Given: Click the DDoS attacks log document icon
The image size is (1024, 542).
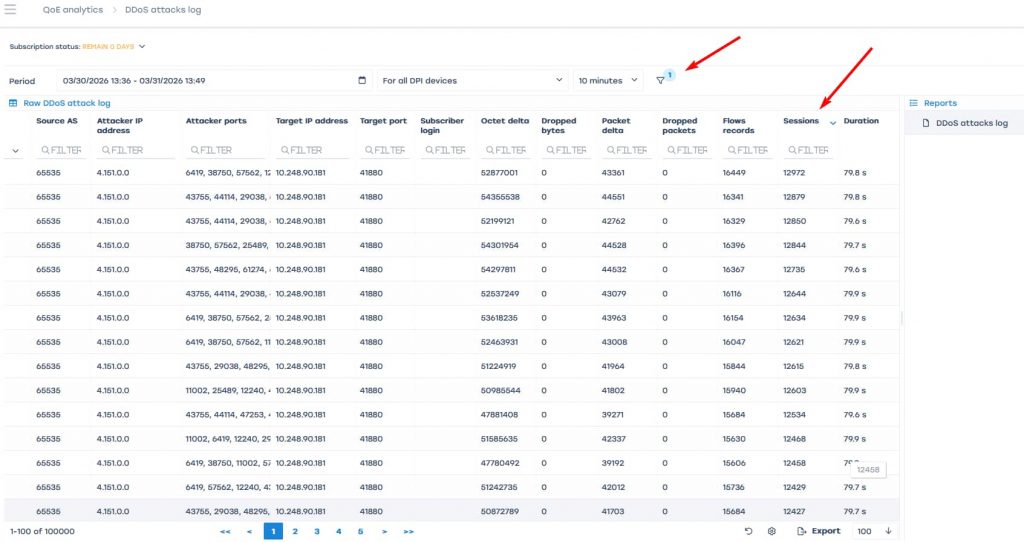Looking at the screenshot, I should [x=925, y=123].
